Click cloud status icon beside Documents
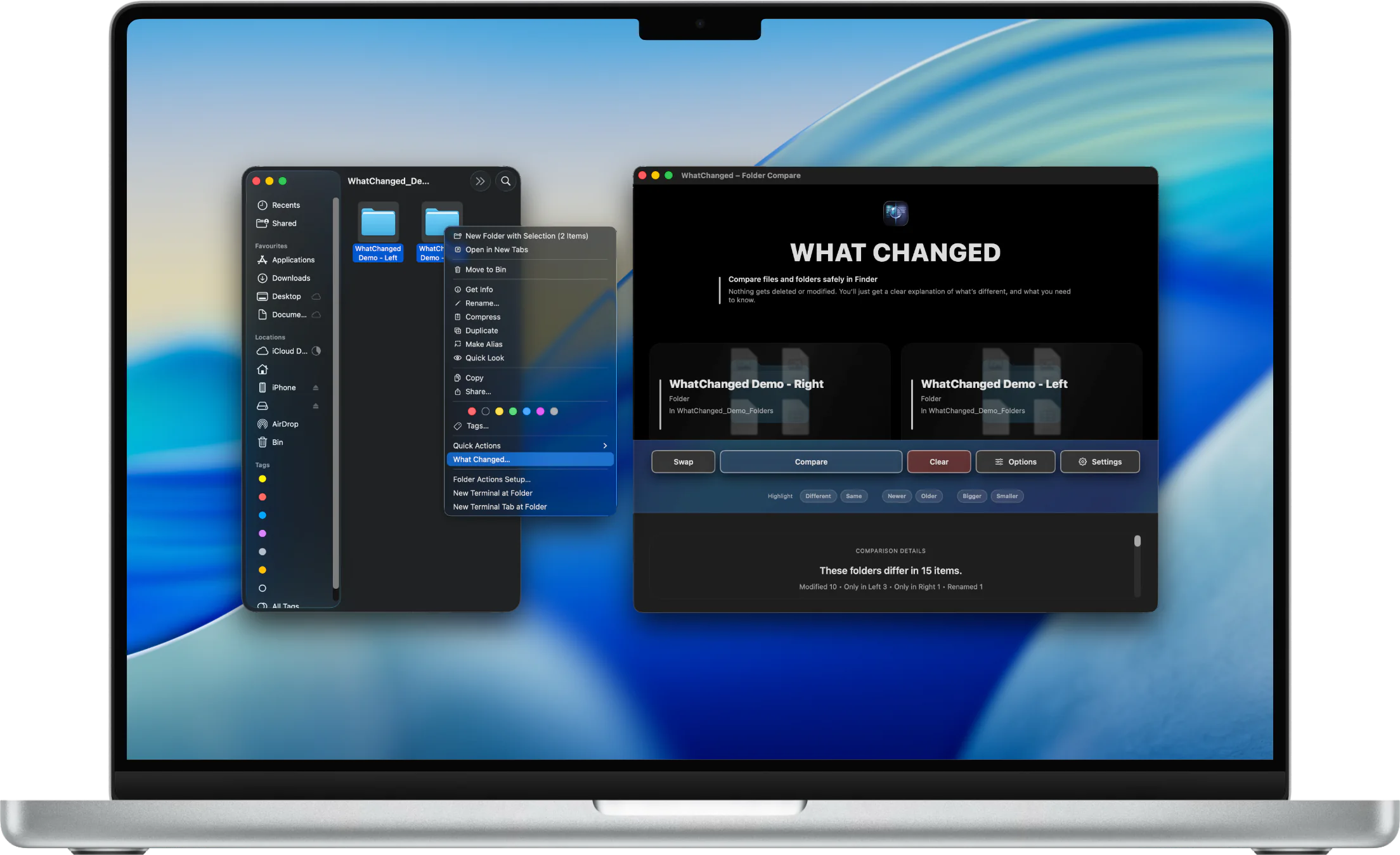The width and height of the screenshot is (1400, 855). pos(316,315)
